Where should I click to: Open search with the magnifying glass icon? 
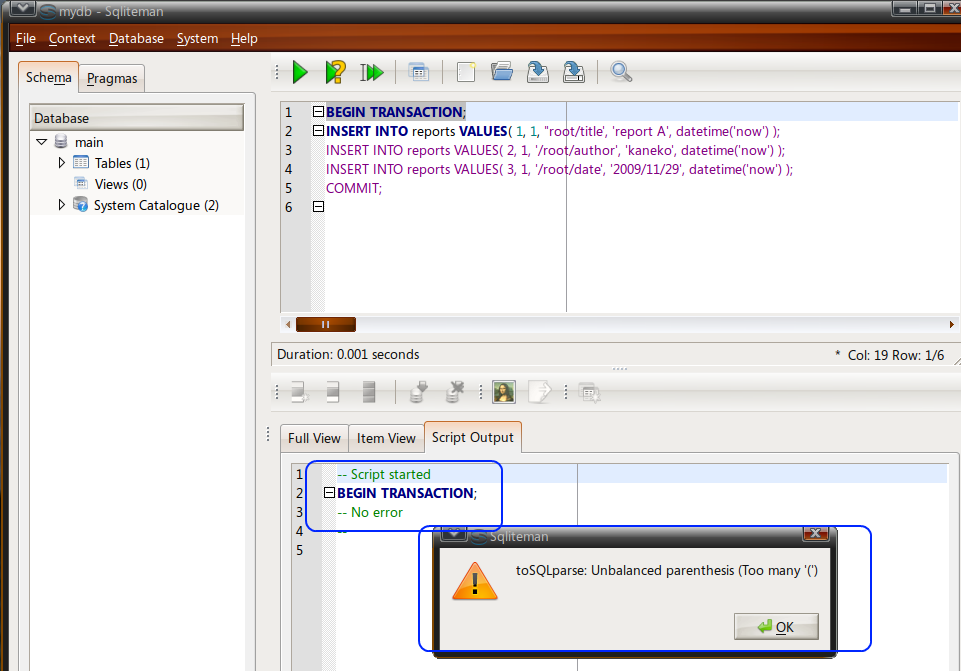coord(621,72)
